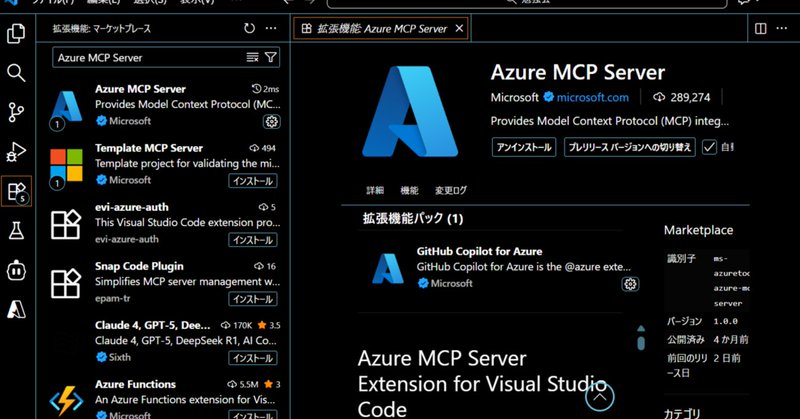This screenshot has width=800, height=419.
Task: Click the Marketplace heading in the sidebar
Action: [x=698, y=230]
